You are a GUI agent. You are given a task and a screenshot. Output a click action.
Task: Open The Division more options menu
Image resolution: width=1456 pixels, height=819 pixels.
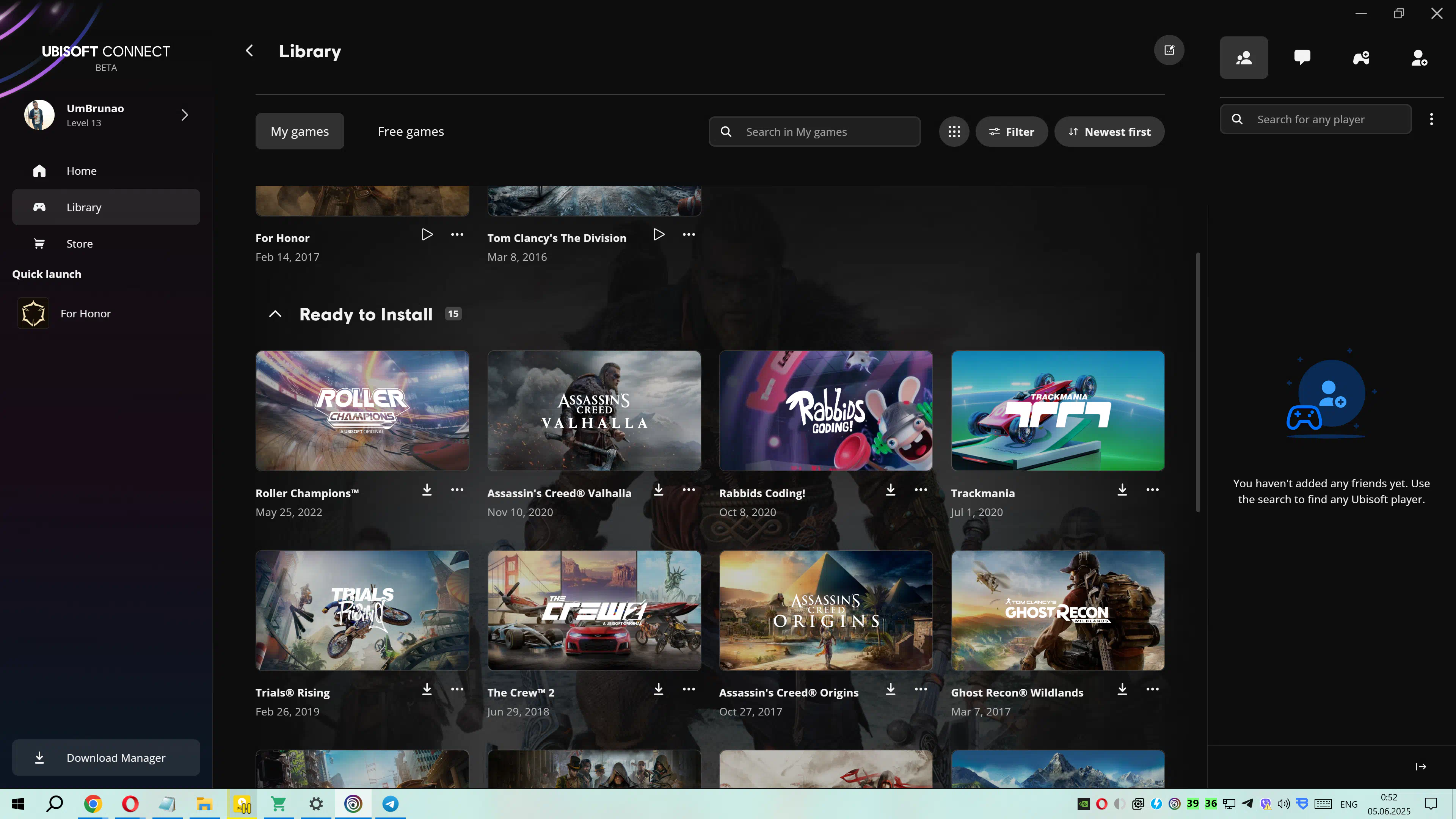pyautogui.click(x=689, y=235)
